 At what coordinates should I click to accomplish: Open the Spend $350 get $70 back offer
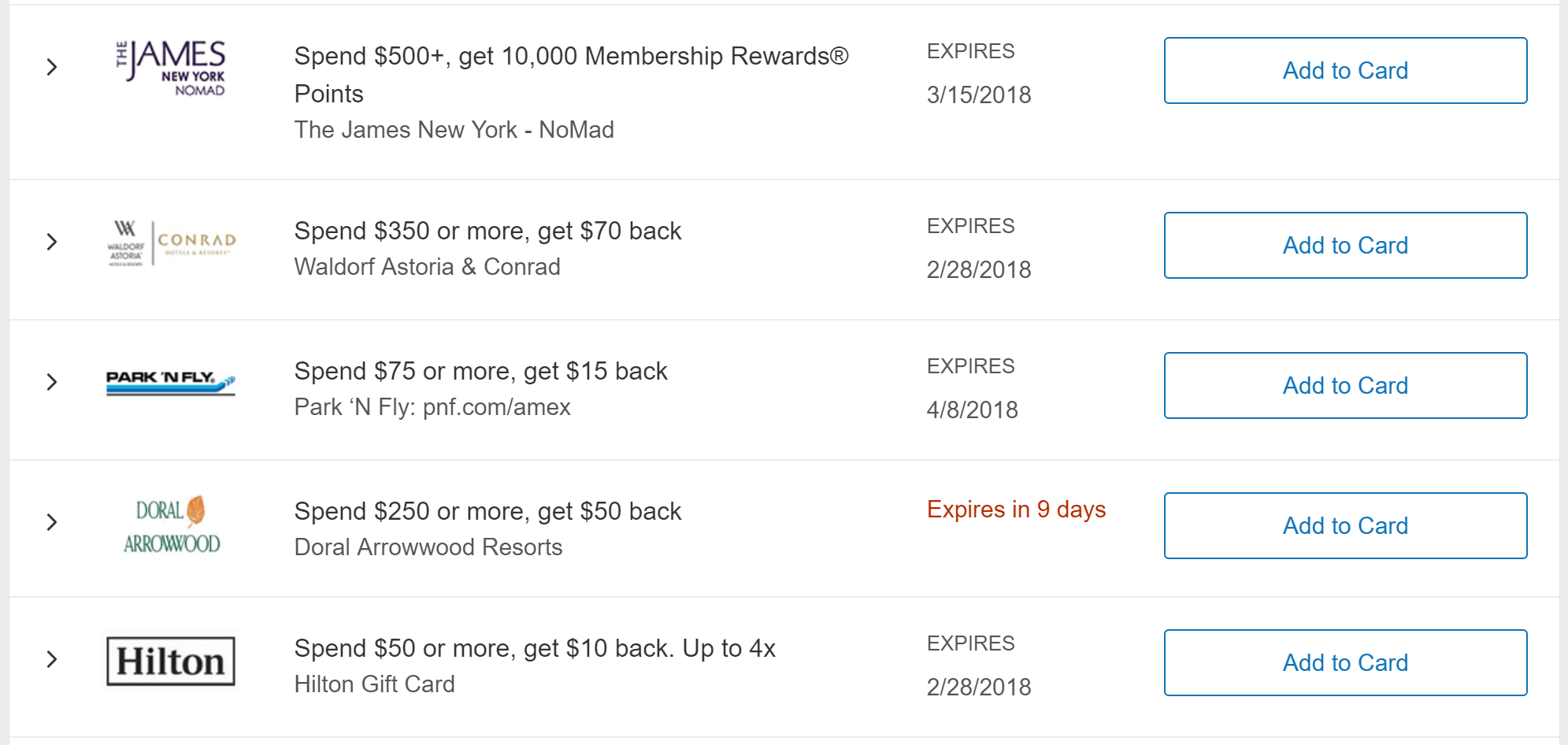[x=487, y=231]
